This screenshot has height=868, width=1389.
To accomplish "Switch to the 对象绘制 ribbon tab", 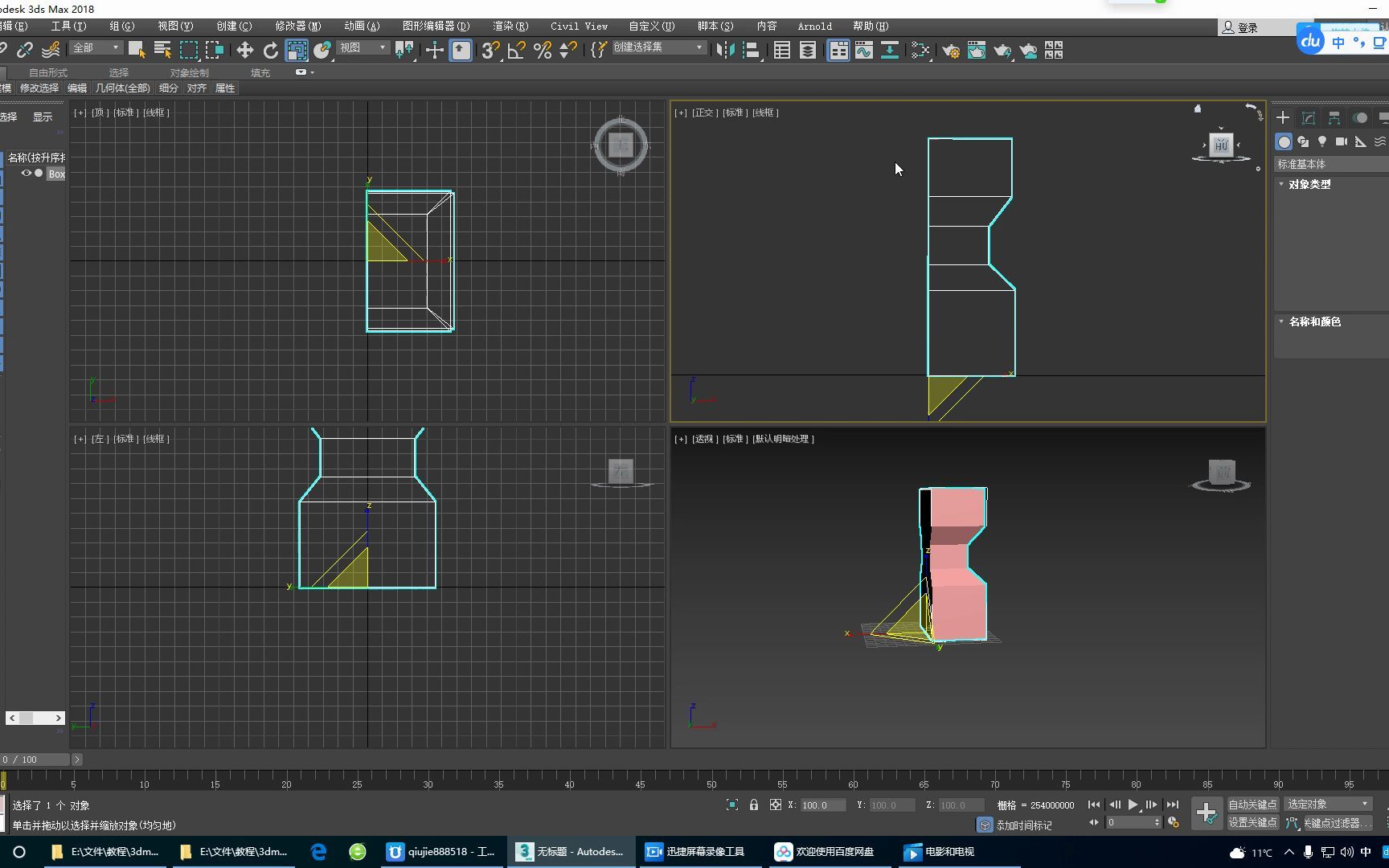I will (x=189, y=72).
